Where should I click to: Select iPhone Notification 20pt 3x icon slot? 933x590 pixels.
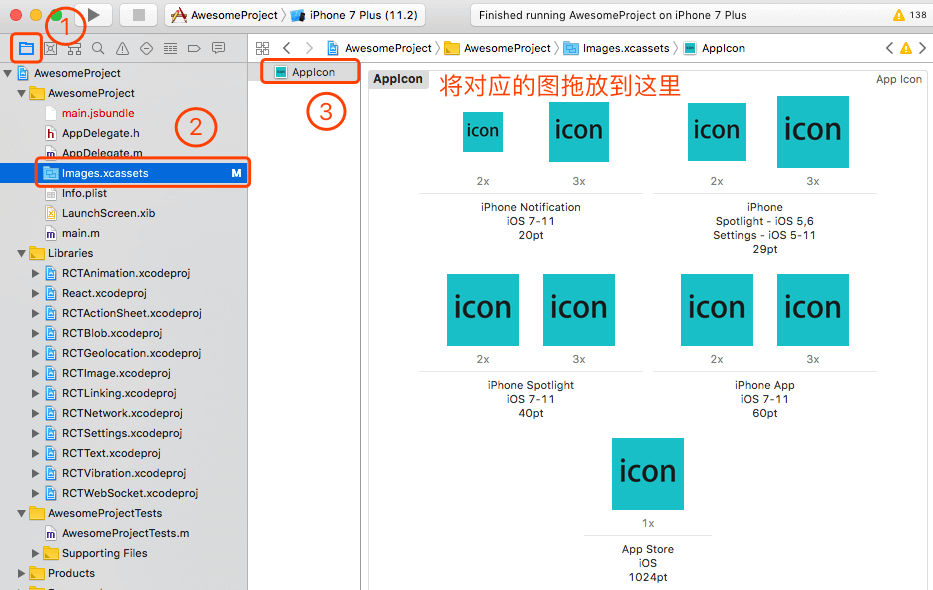[x=578, y=131]
